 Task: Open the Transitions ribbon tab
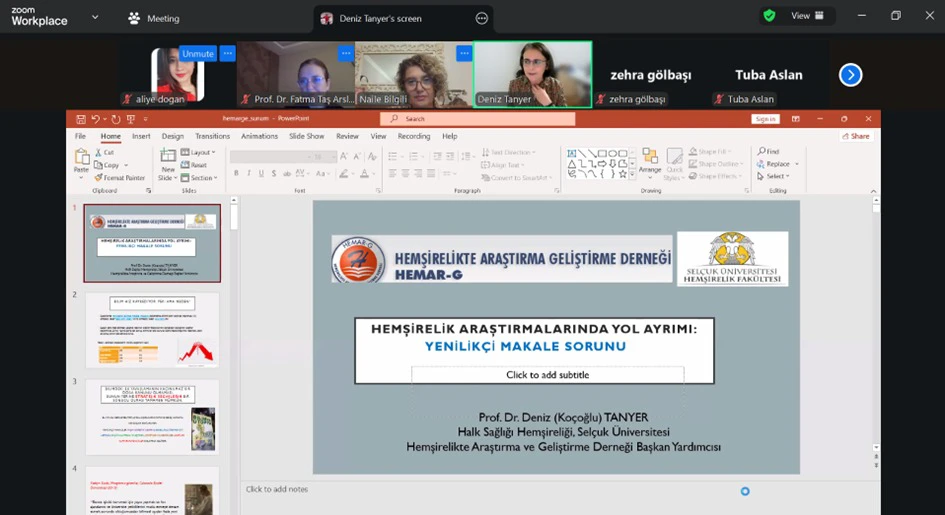[212, 136]
